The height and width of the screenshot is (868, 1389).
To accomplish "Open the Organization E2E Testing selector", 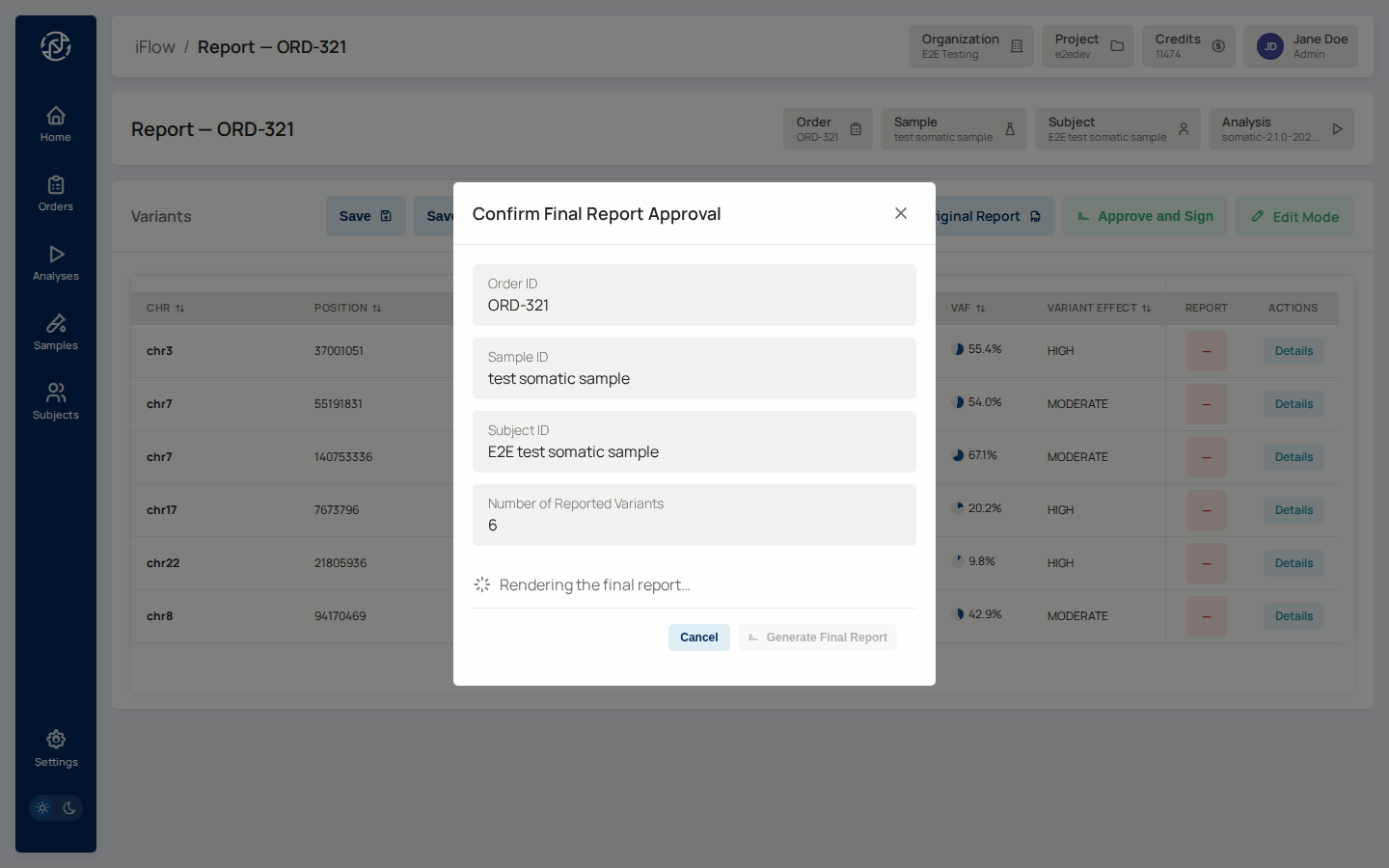I will (x=970, y=46).
